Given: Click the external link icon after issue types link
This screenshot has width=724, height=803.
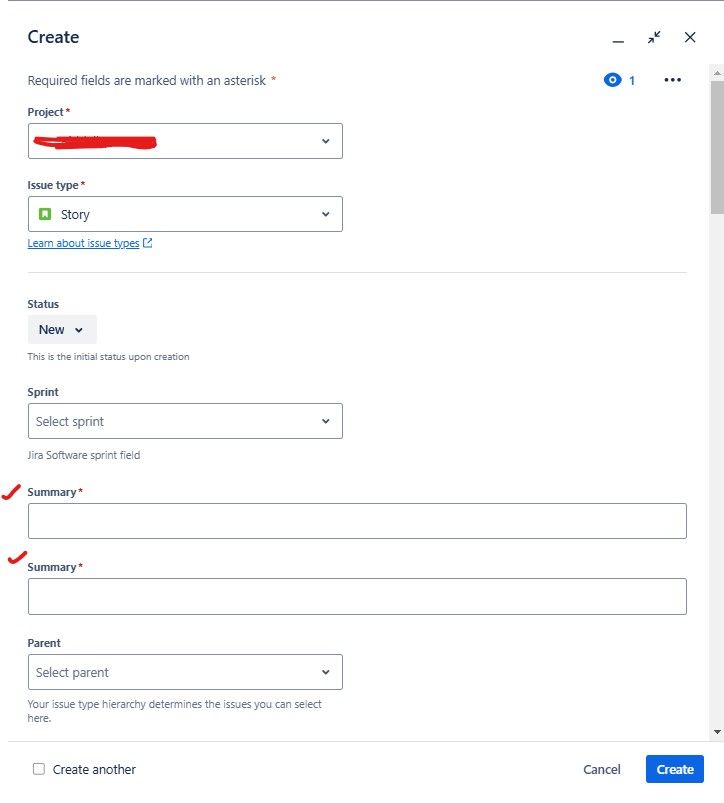Looking at the screenshot, I should [145, 242].
